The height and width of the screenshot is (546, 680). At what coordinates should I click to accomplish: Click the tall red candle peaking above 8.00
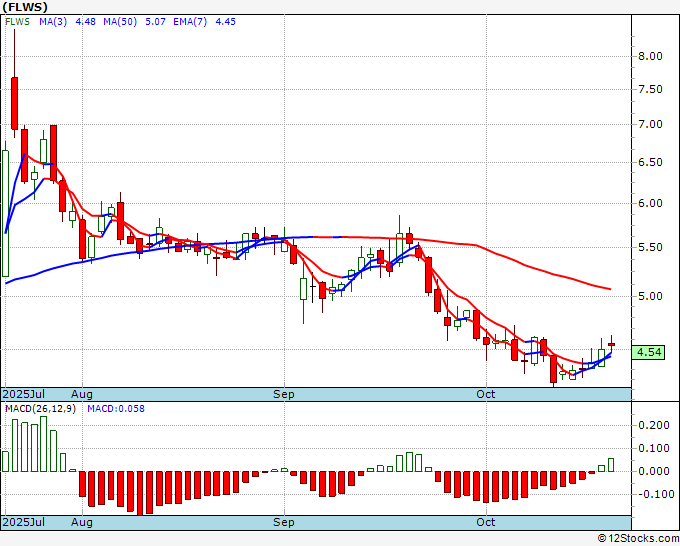point(14,103)
